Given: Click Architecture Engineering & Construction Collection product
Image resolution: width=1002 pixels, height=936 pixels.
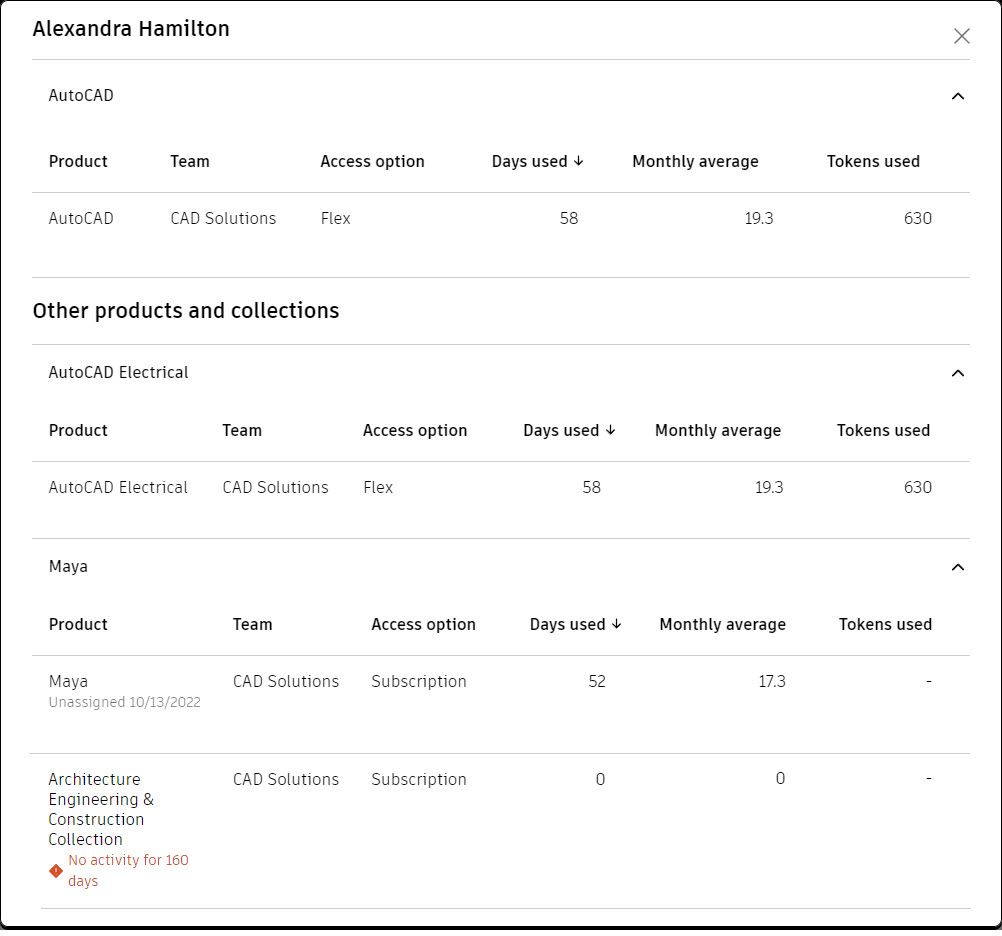Looking at the screenshot, I should (x=101, y=809).
